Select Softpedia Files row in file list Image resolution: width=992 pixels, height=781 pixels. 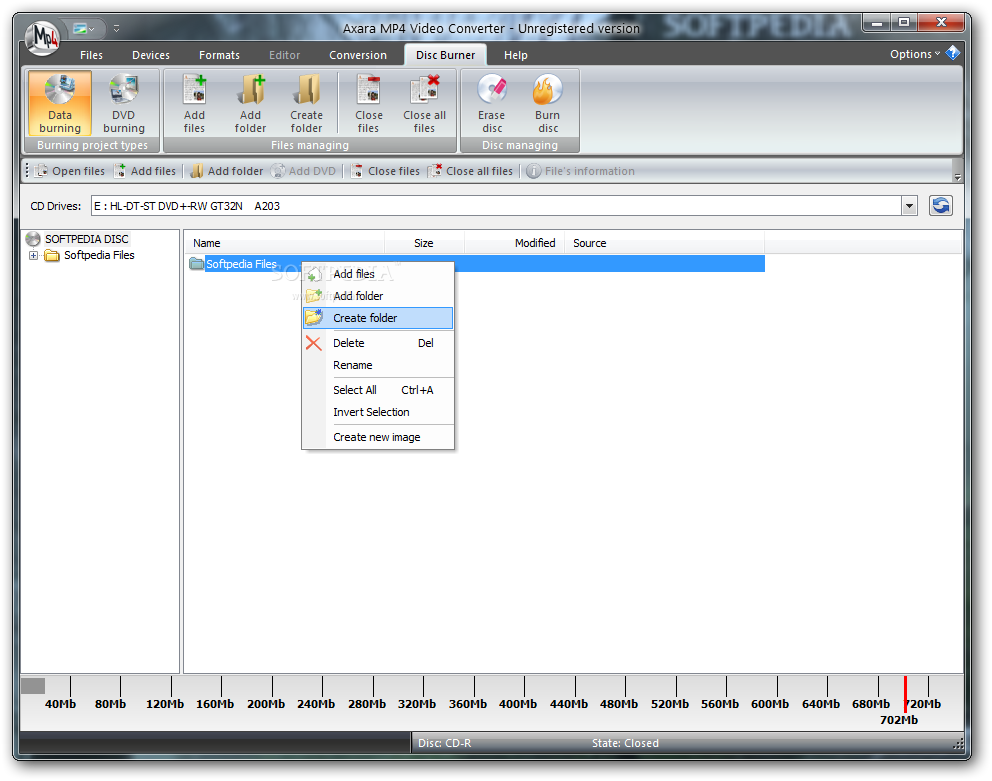476,264
